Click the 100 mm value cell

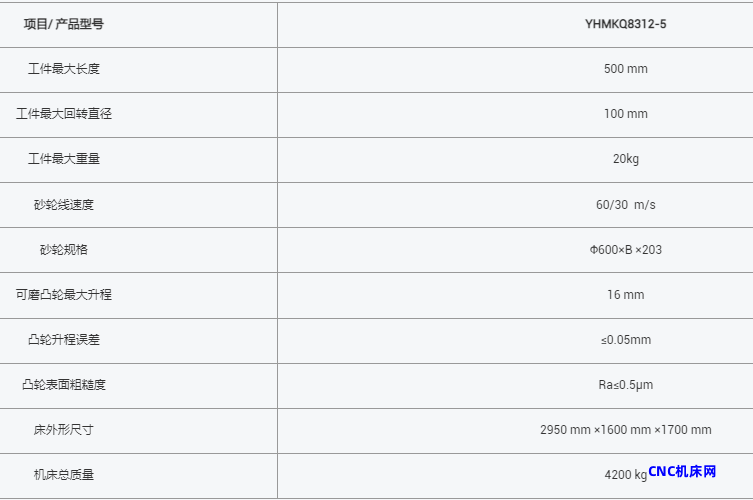click(x=625, y=114)
